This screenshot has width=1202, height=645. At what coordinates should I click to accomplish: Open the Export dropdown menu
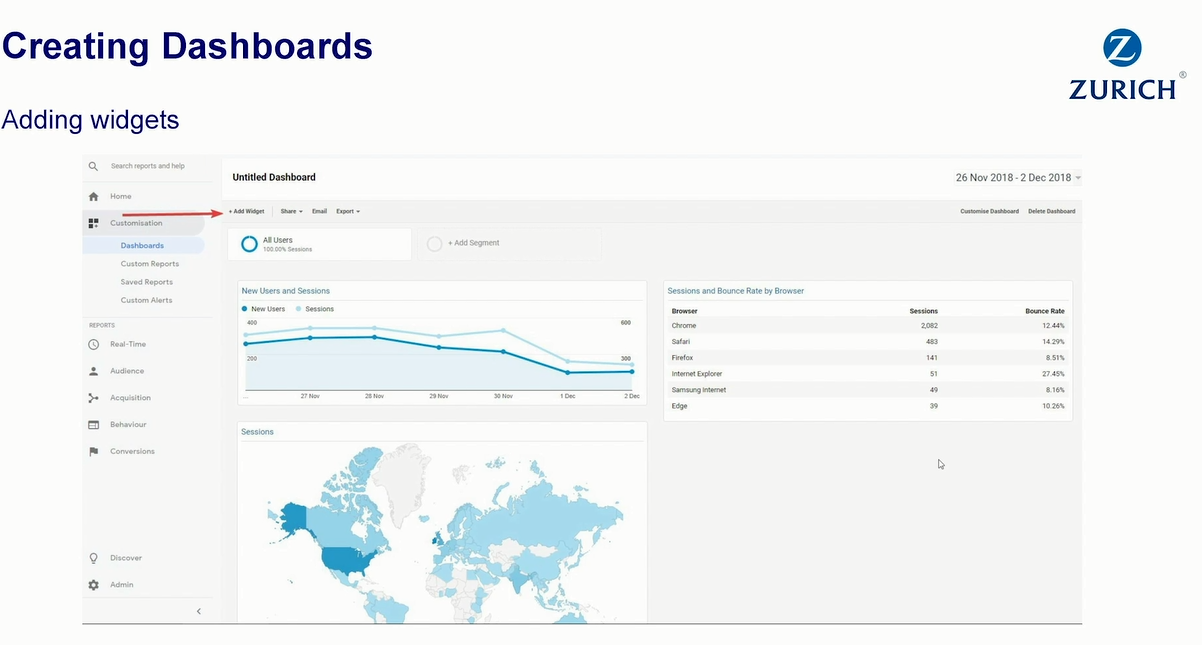tap(348, 212)
